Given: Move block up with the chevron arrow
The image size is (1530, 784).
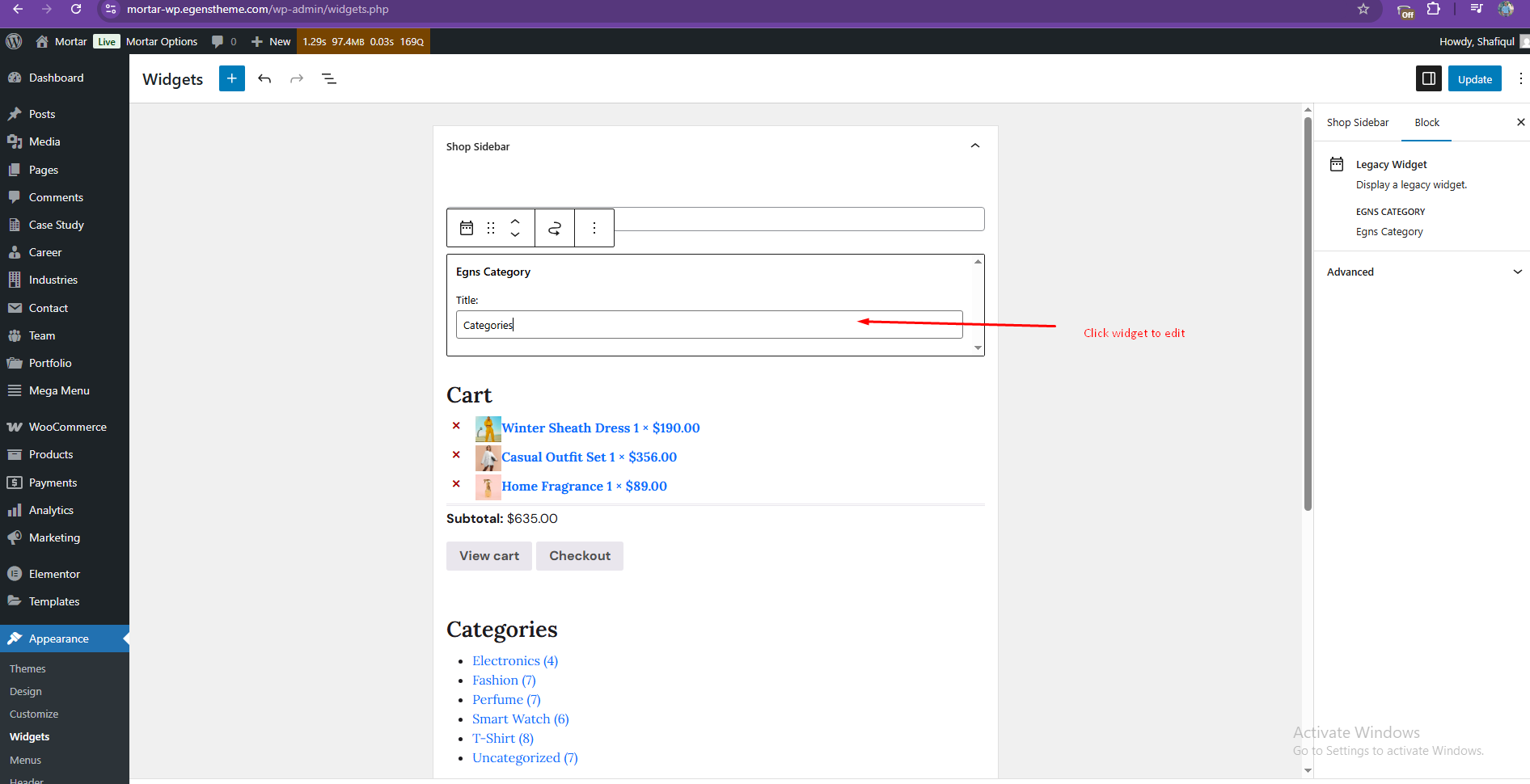Looking at the screenshot, I should click(x=515, y=221).
